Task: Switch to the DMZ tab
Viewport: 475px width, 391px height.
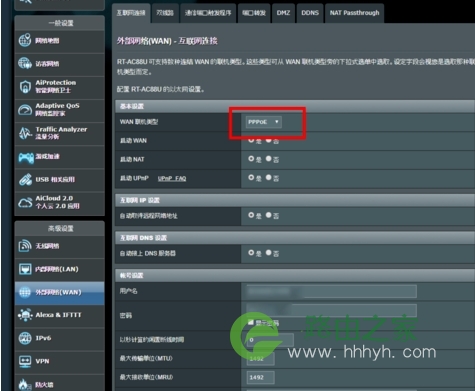Action: click(x=283, y=13)
